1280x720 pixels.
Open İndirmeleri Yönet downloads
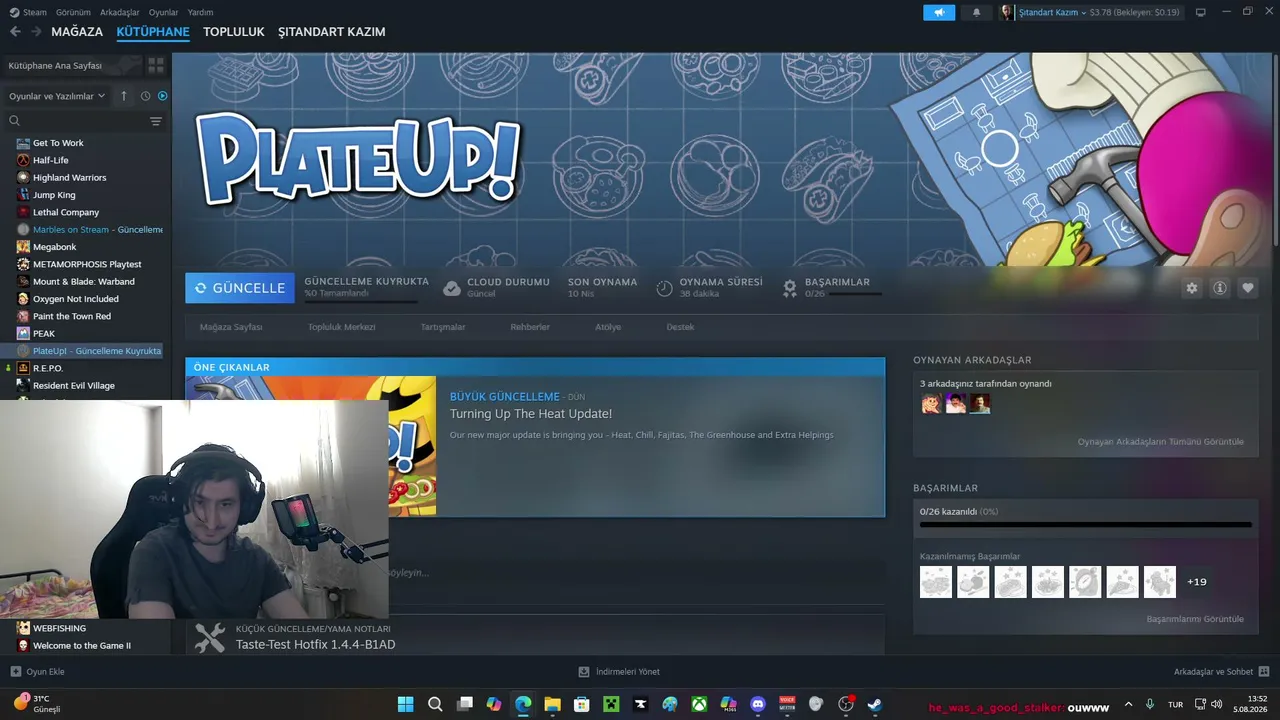tap(620, 672)
